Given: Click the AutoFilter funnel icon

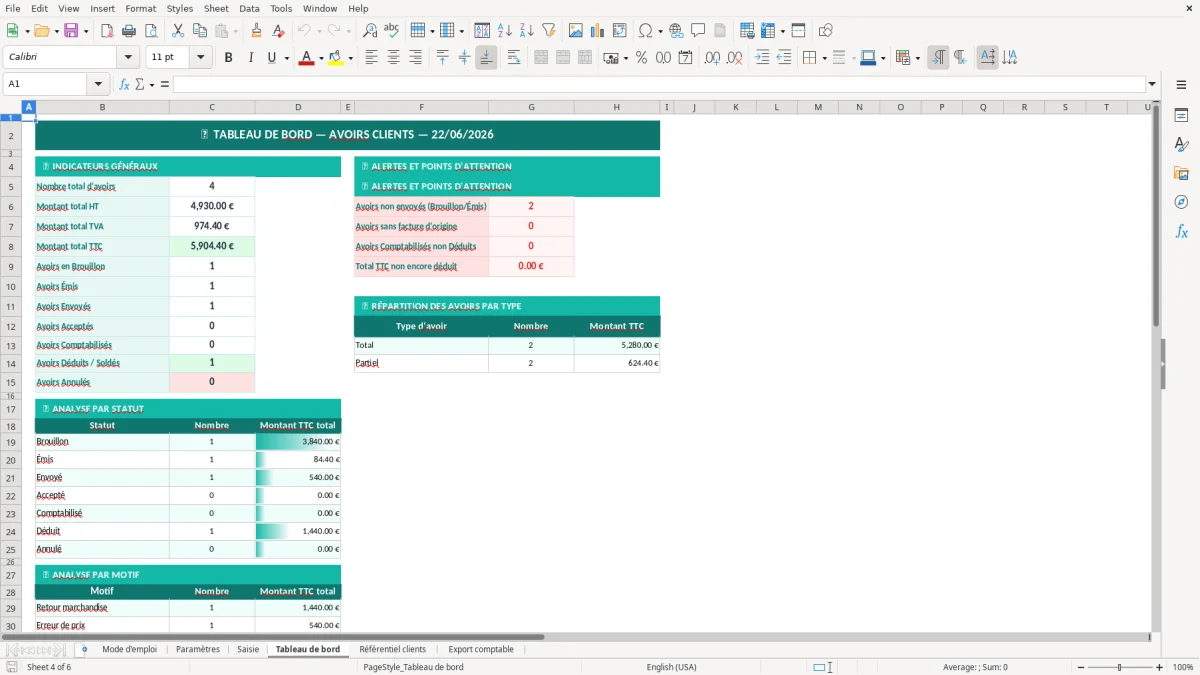Looking at the screenshot, I should [548, 31].
